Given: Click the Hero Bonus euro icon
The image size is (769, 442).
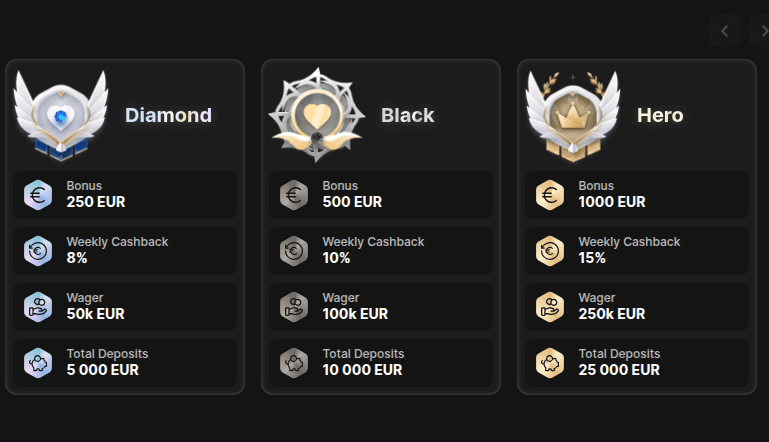Looking at the screenshot, I should pyautogui.click(x=549, y=194).
